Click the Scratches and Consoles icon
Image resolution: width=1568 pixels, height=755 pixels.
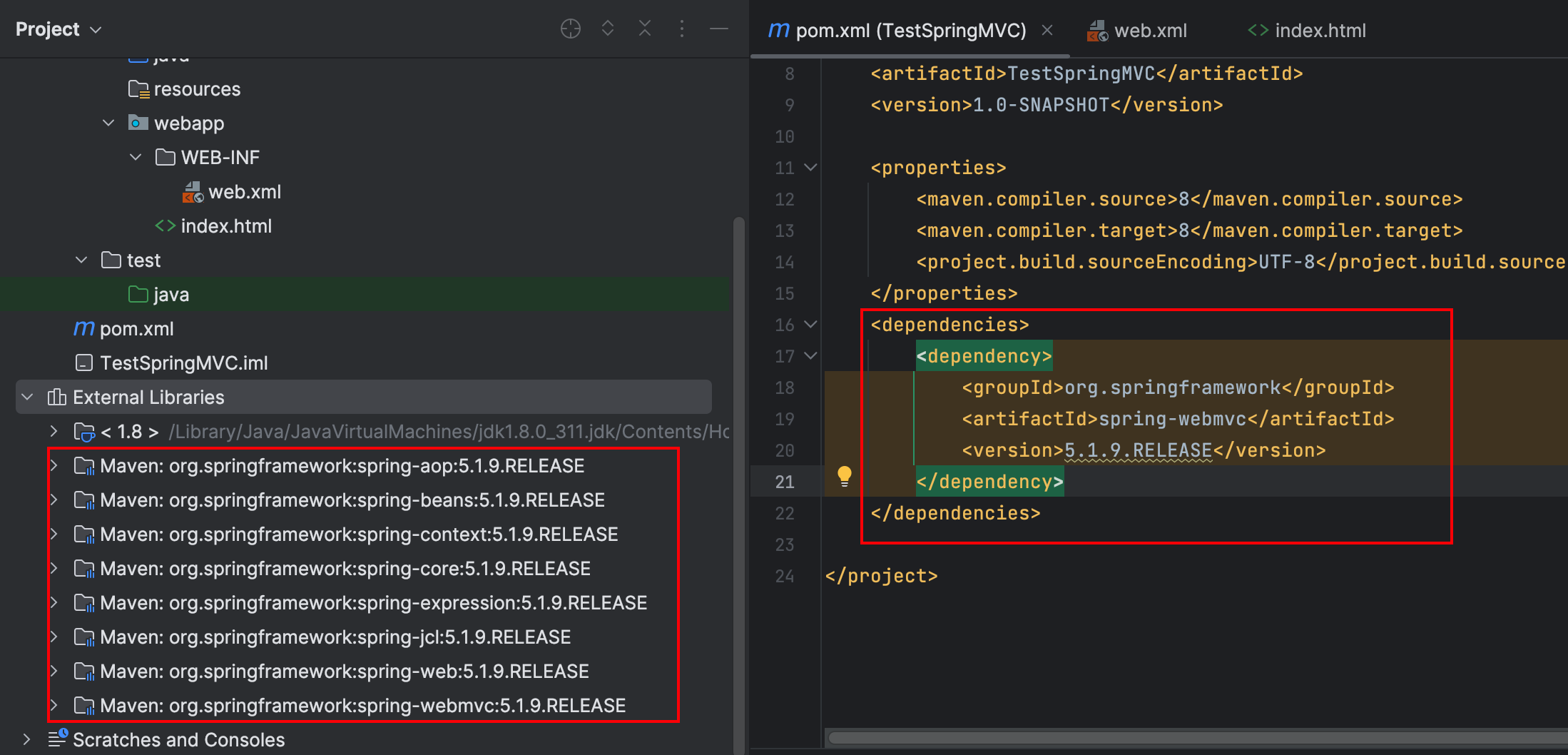[x=58, y=738]
